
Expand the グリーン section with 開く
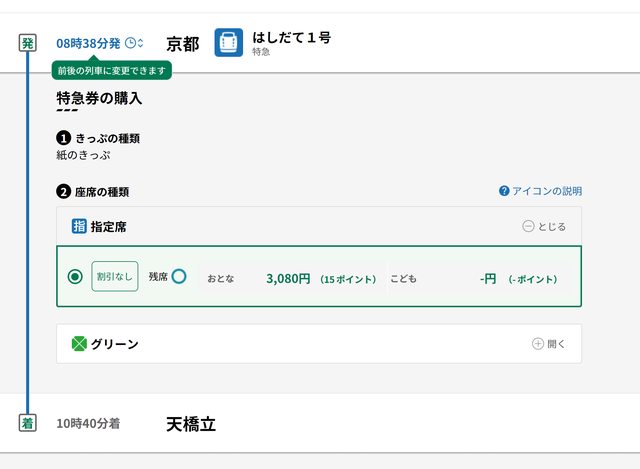[x=549, y=344]
